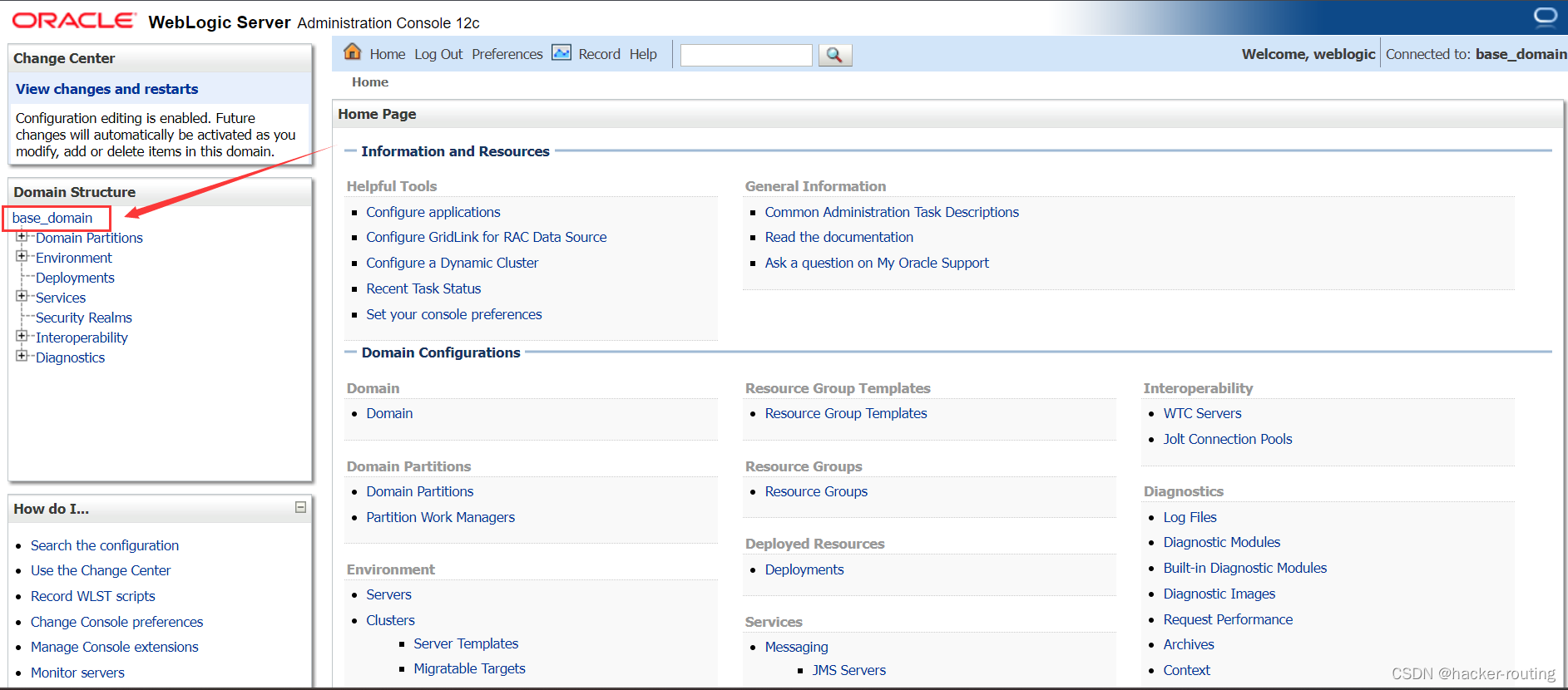This screenshot has height=690, width=1568.
Task: Open Record WLST scripts help link
Action: tap(93, 596)
